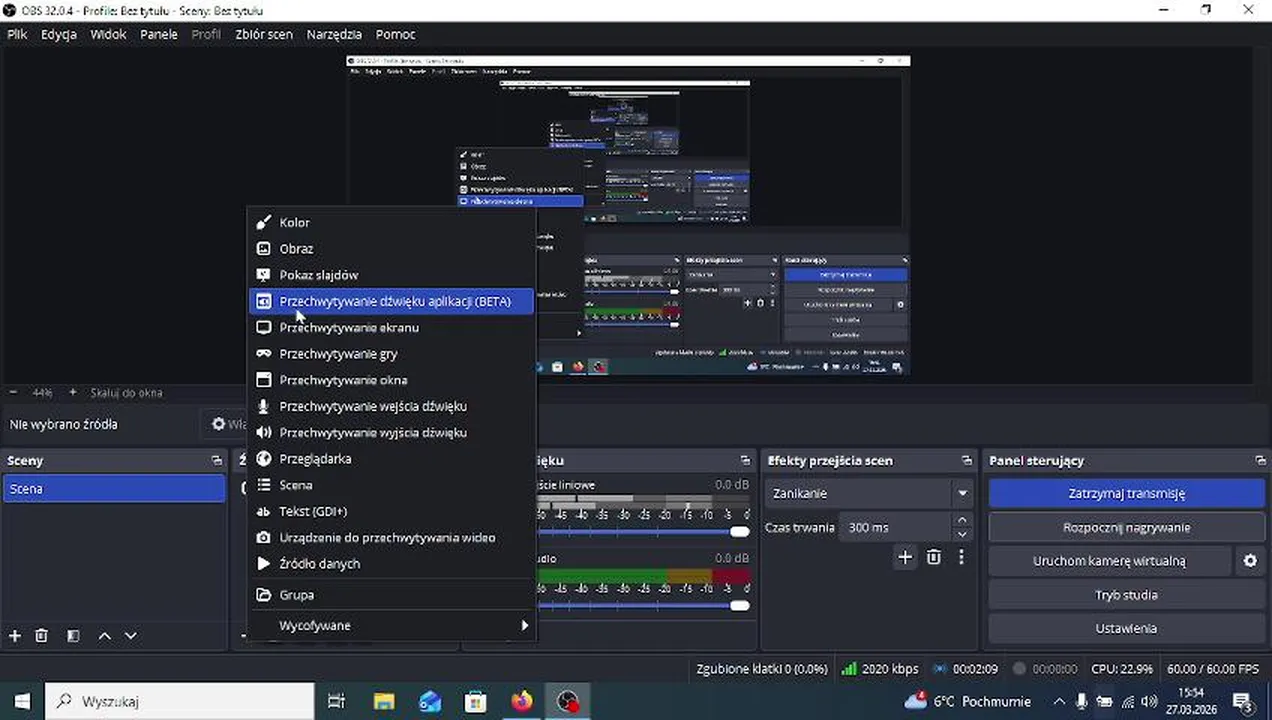Add a transition with the plus icon
The height and width of the screenshot is (720, 1272).
coord(905,557)
